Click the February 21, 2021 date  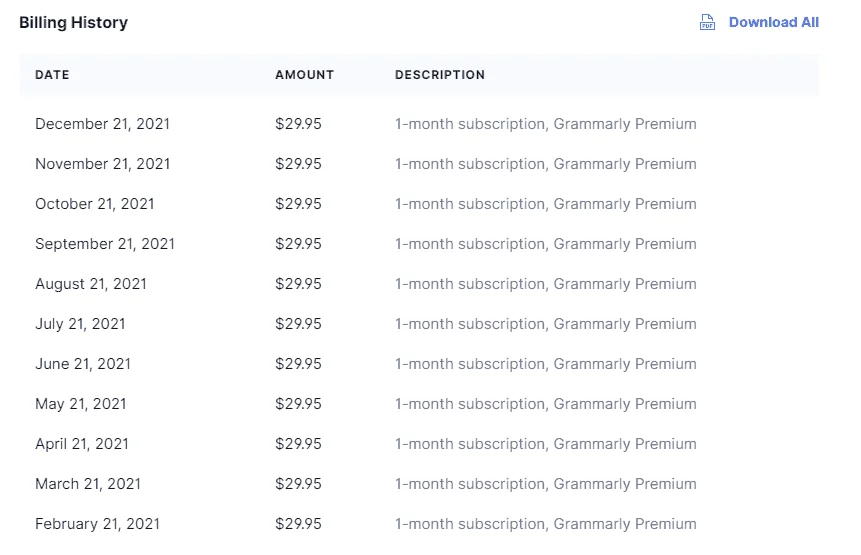coord(97,524)
